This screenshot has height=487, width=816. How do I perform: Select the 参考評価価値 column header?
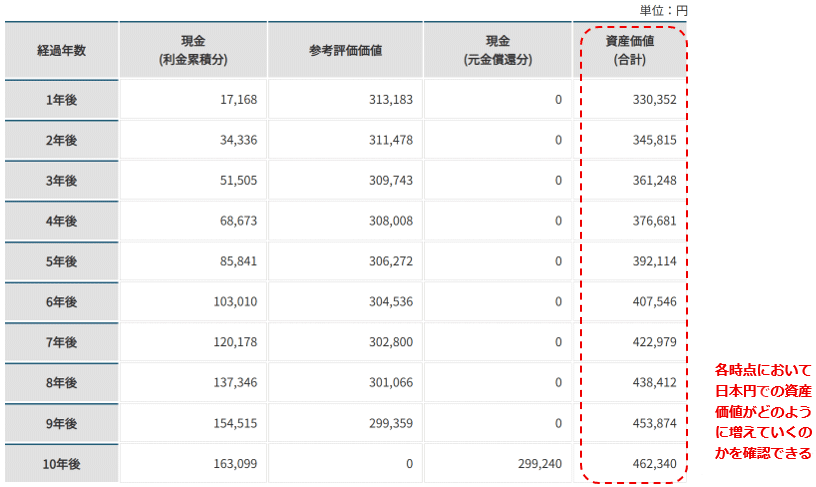point(345,50)
